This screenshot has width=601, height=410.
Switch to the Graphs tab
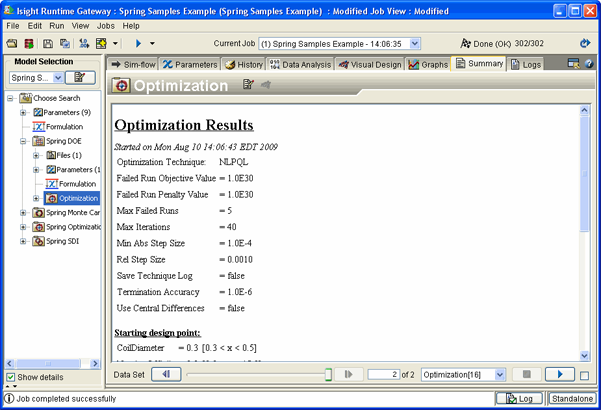pos(428,64)
